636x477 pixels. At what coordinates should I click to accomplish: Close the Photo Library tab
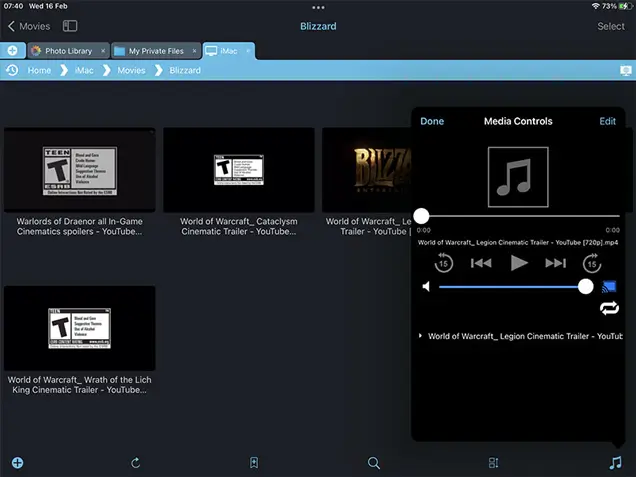(x=103, y=51)
